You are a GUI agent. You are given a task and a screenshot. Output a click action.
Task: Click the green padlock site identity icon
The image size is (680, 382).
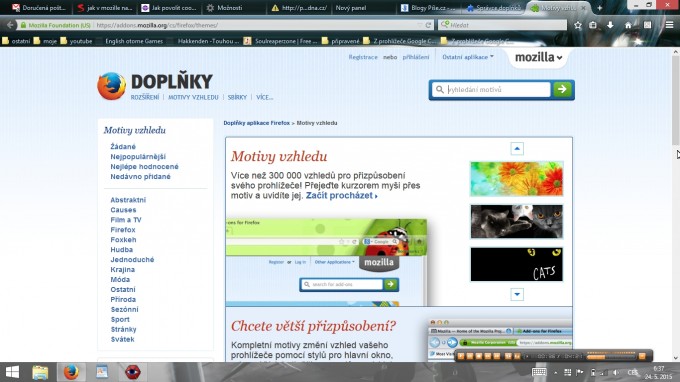[x=23, y=25]
